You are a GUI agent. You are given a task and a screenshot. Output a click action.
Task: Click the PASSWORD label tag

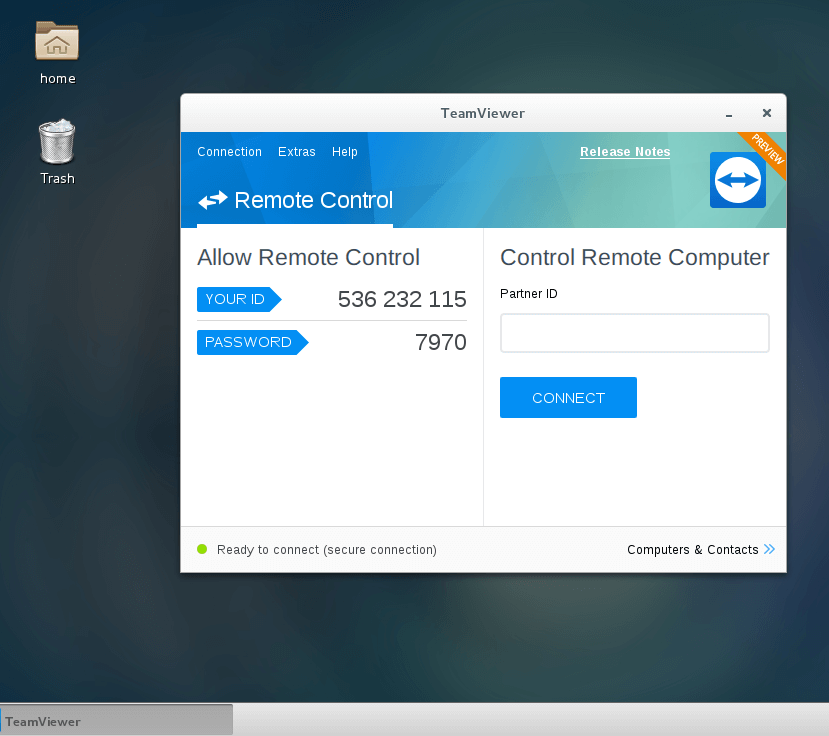253,342
